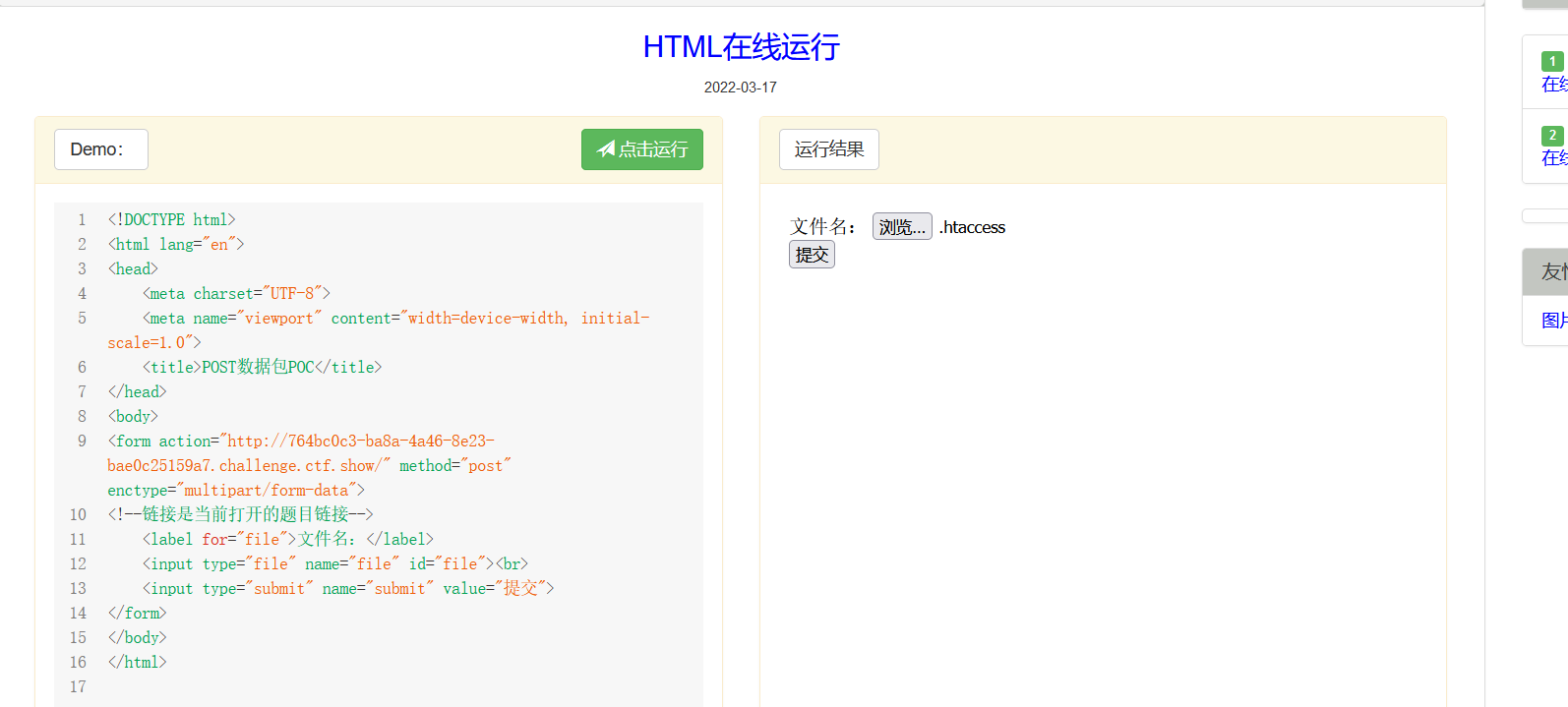Click the <label for="file"> code line
1568x707 pixels.
(288, 539)
